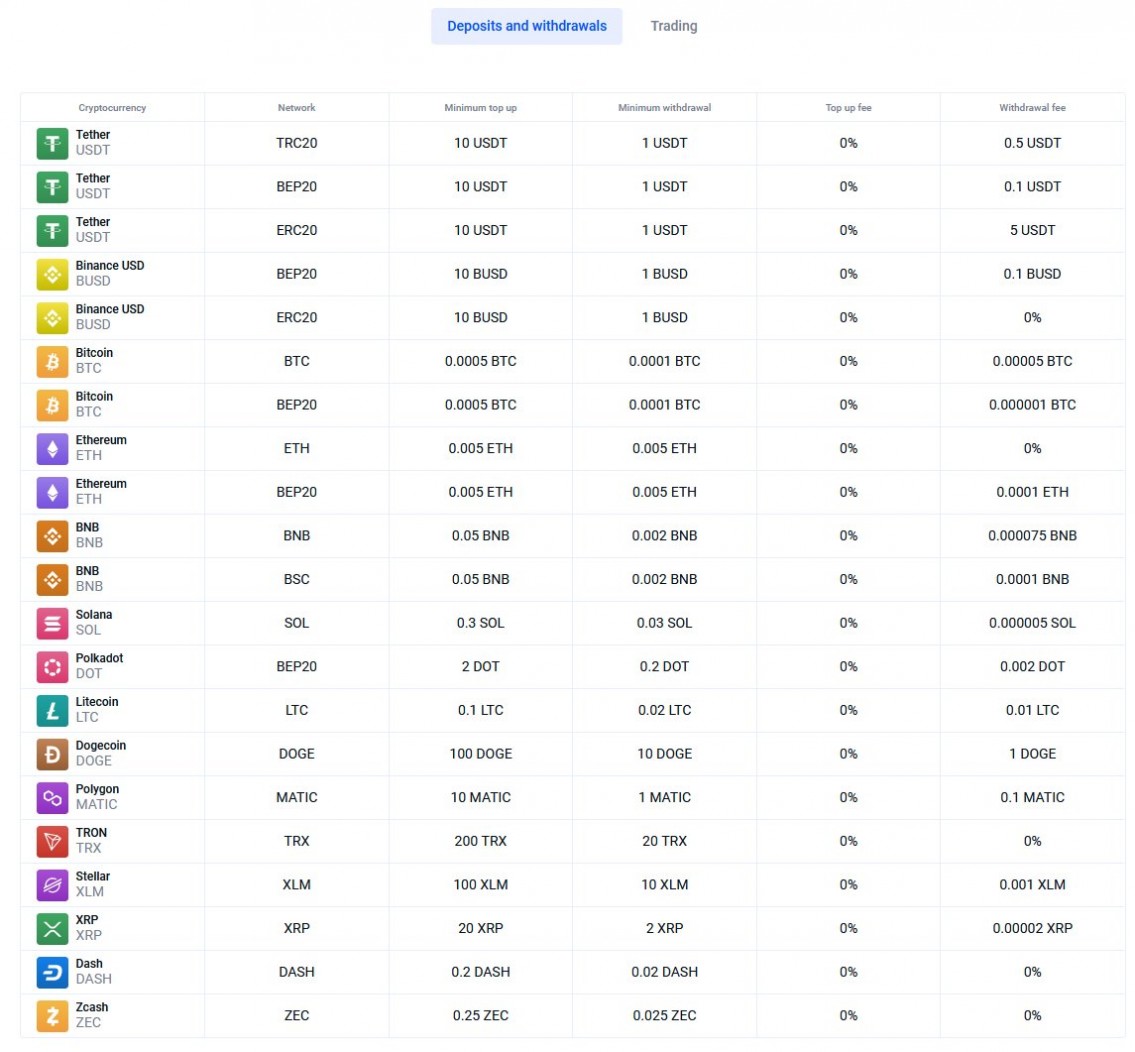Click the Cryptocurrency column header
Image resolution: width=1135 pixels, height=1052 pixels.
pyautogui.click(x=112, y=108)
